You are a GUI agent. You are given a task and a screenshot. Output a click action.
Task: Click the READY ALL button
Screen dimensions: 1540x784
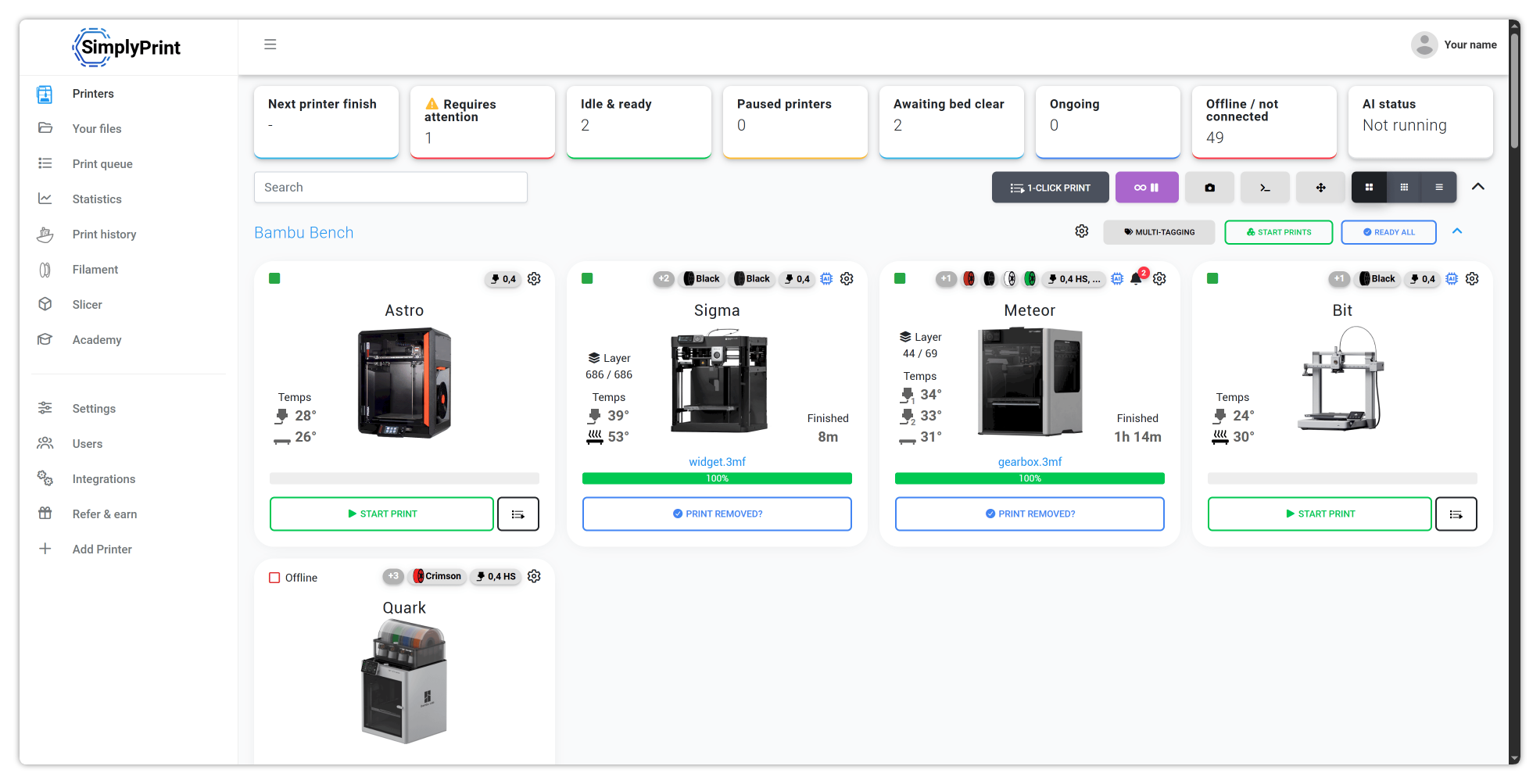click(1389, 232)
